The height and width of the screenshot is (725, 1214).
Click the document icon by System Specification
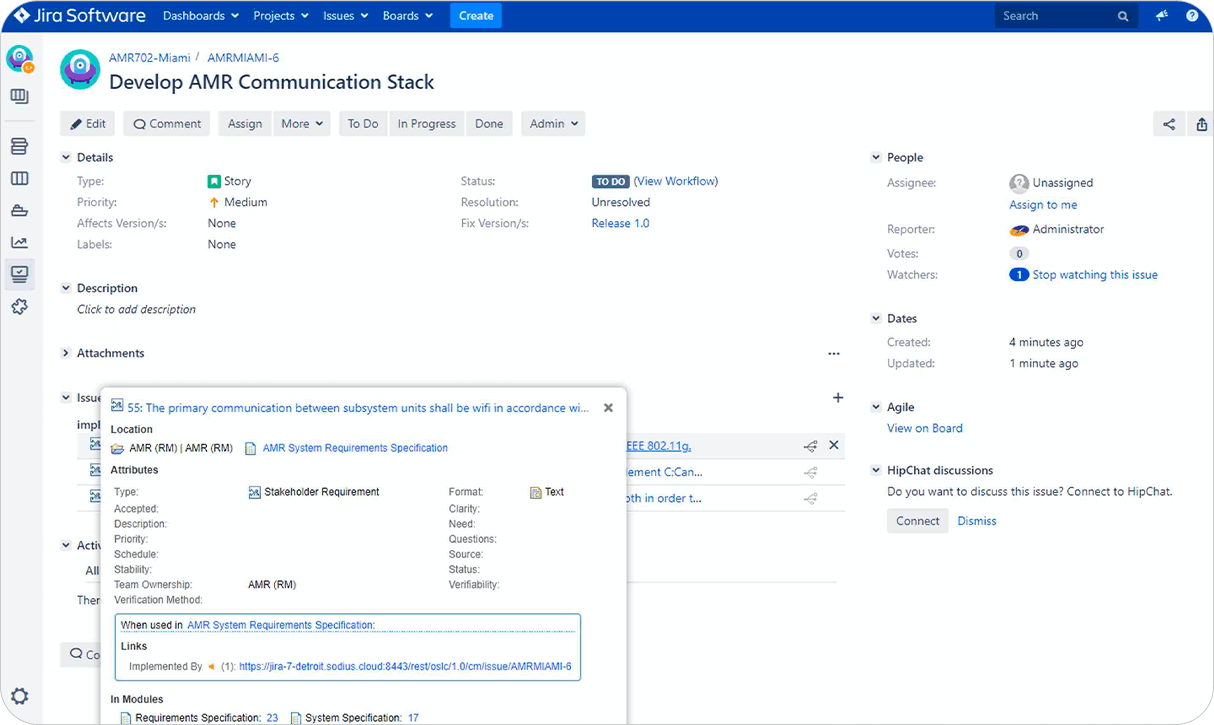297,718
